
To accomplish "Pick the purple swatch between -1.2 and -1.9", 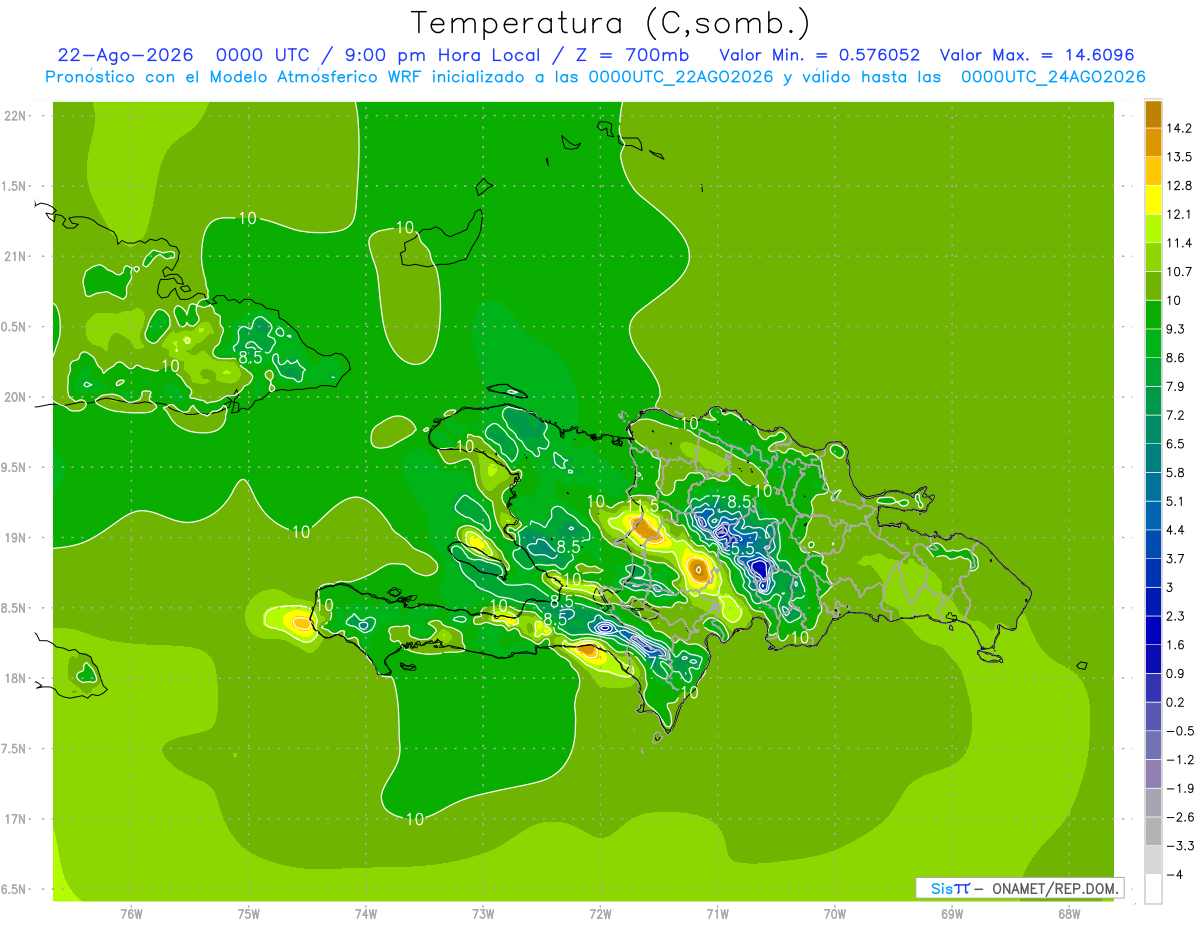I will tap(1153, 774).
